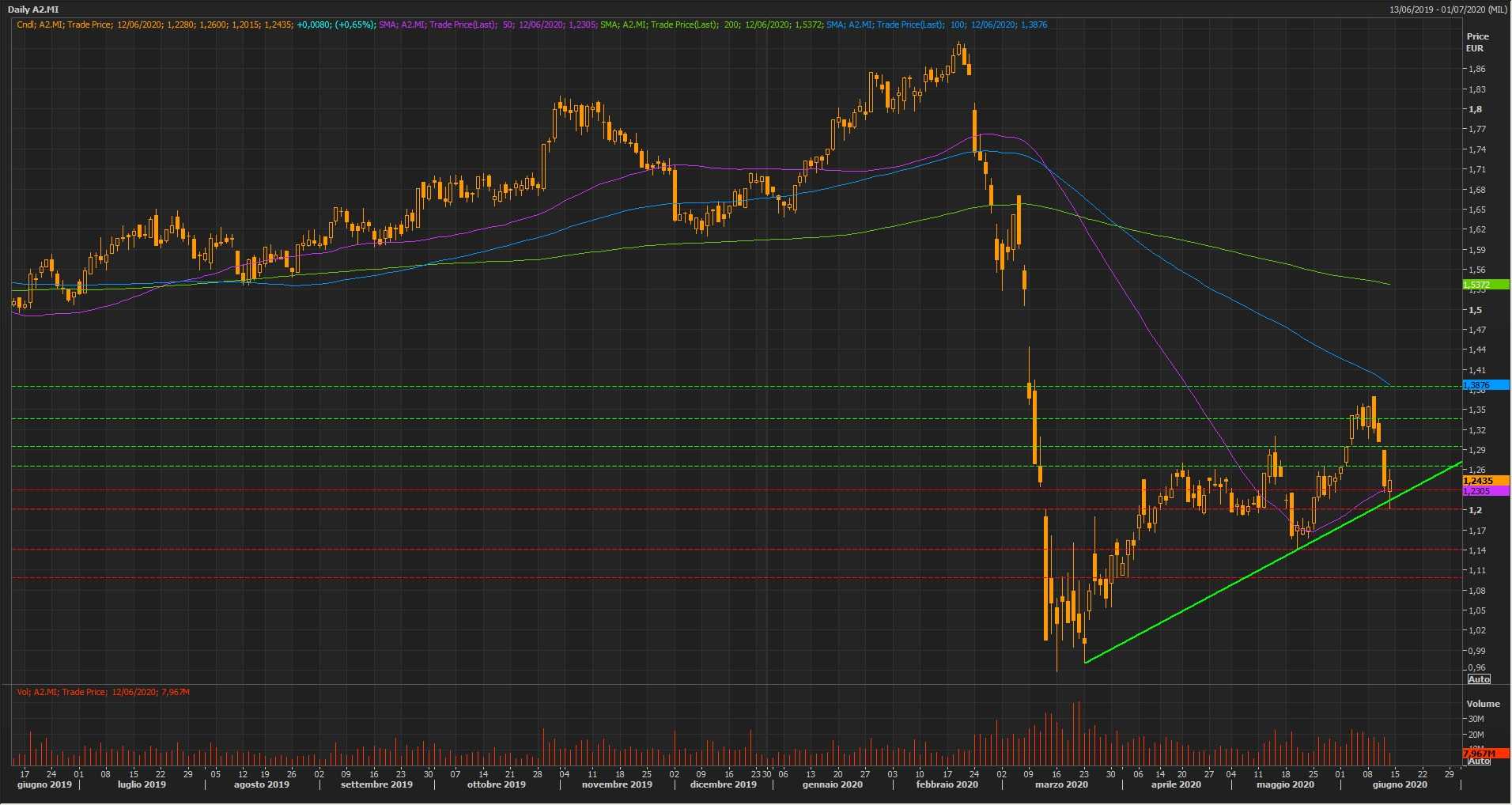
Task: Click the Volume axis heading
Action: [1483, 704]
